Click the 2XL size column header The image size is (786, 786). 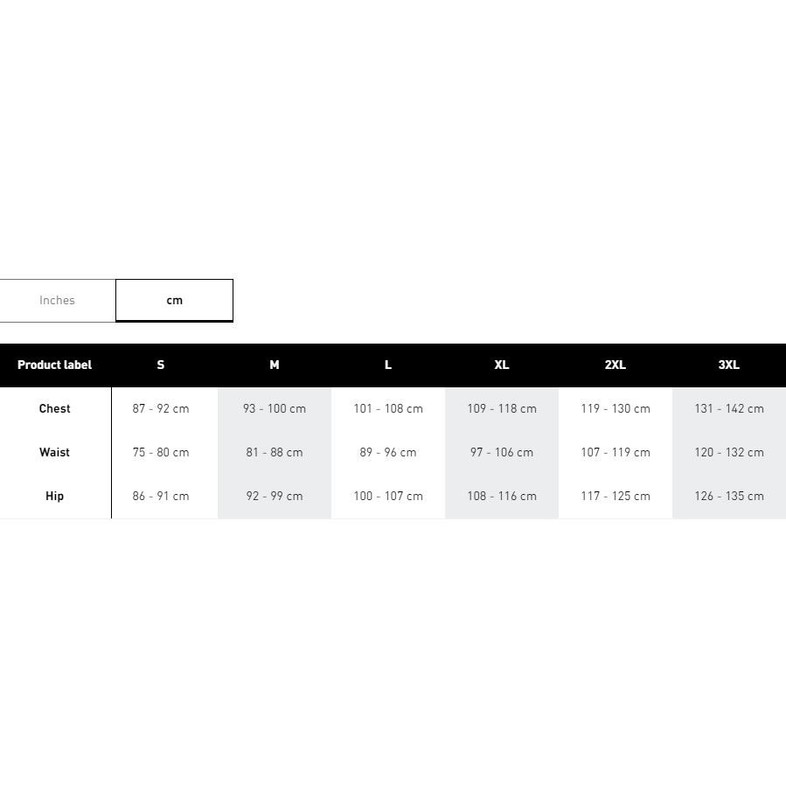[x=615, y=365]
